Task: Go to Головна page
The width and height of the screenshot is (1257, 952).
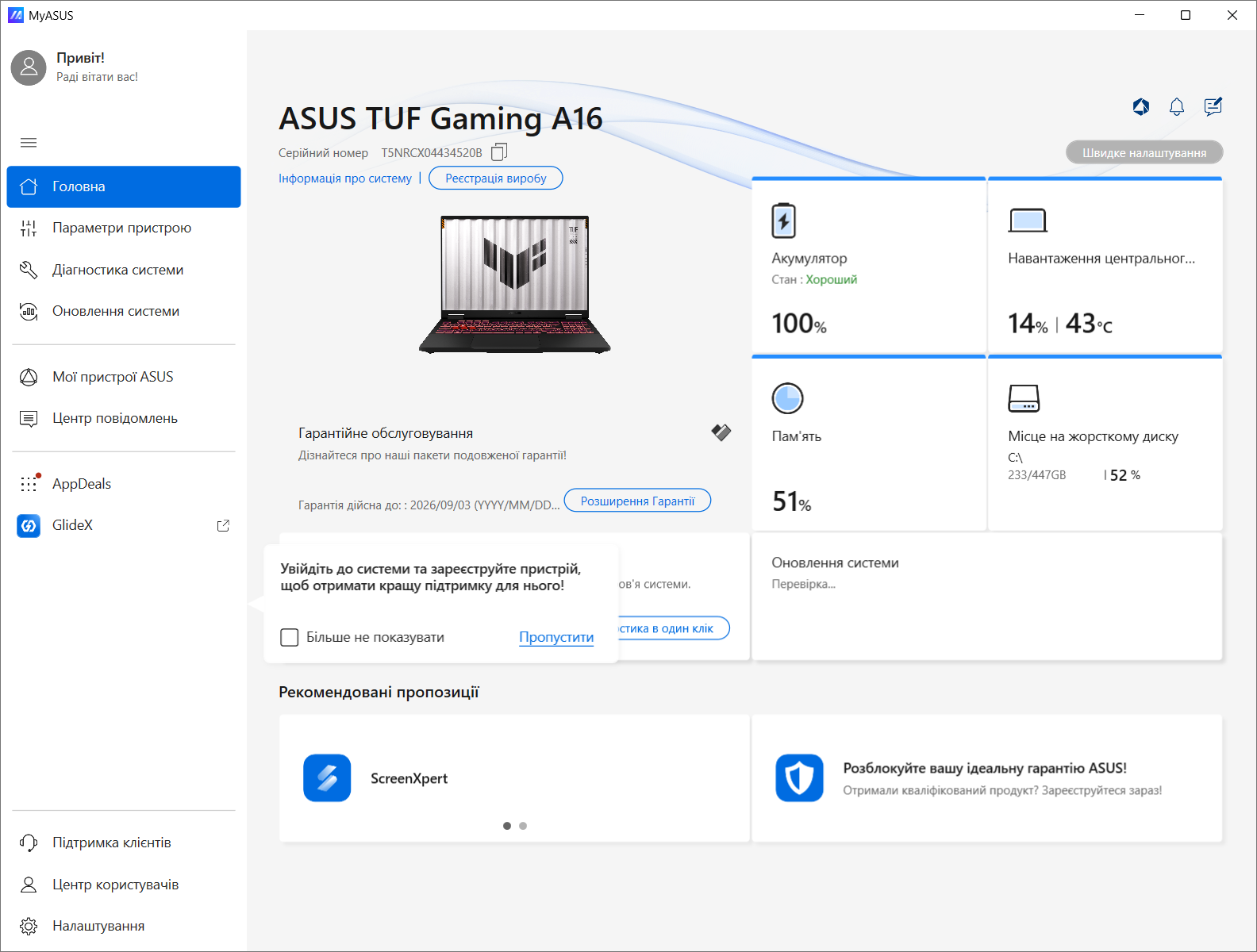Action: point(124,186)
